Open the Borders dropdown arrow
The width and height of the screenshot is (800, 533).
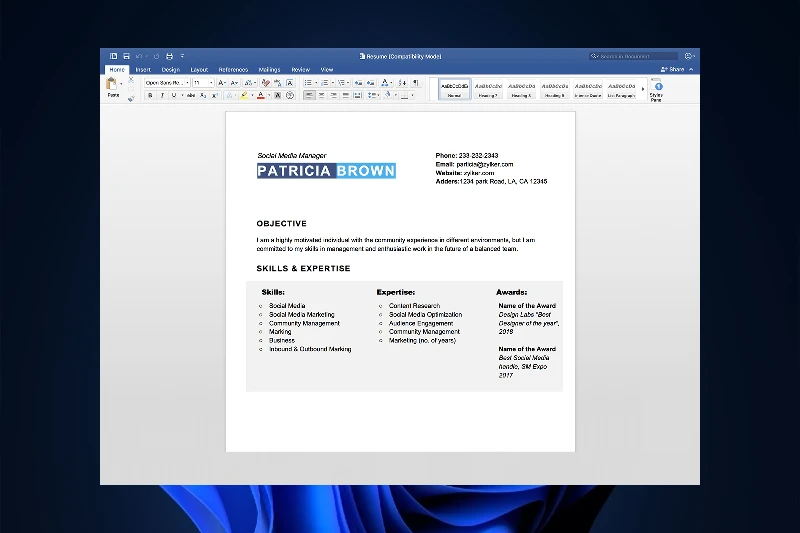point(412,95)
